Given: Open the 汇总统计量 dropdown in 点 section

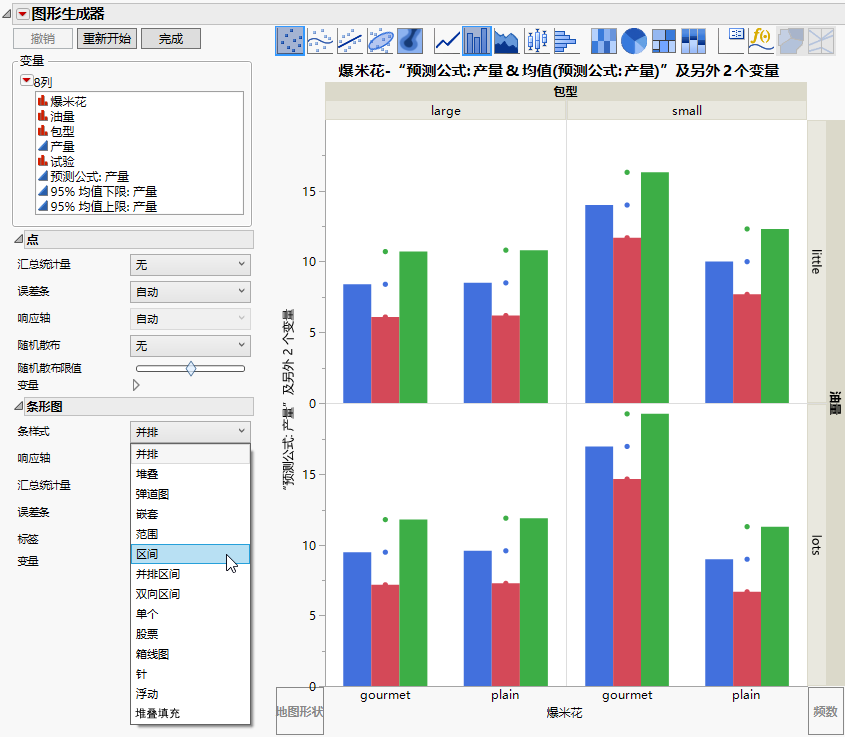Looking at the screenshot, I should click(x=190, y=265).
